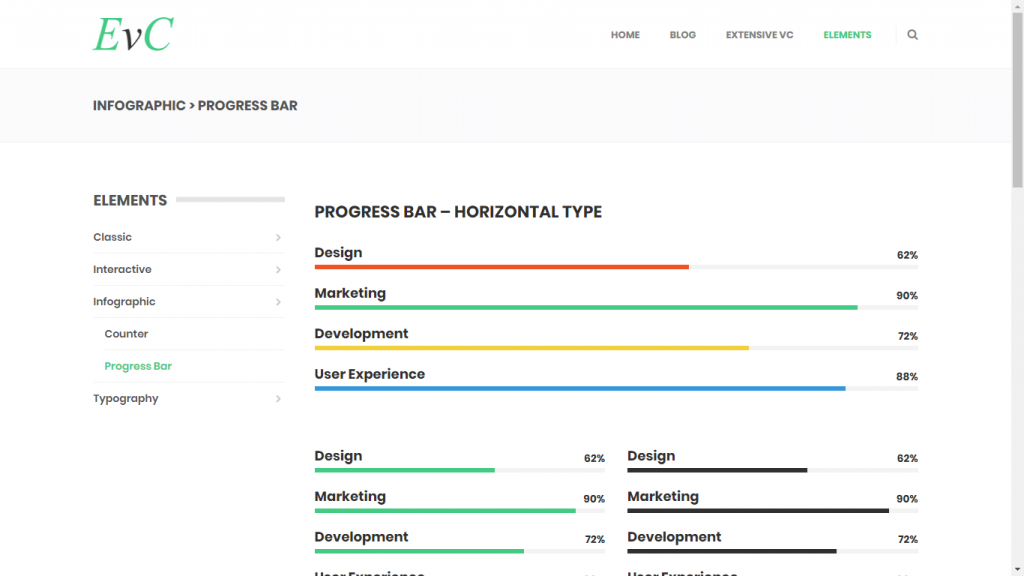The width and height of the screenshot is (1024, 576).
Task: Click the 'Marketing' label above black bar
Action: 663,496
